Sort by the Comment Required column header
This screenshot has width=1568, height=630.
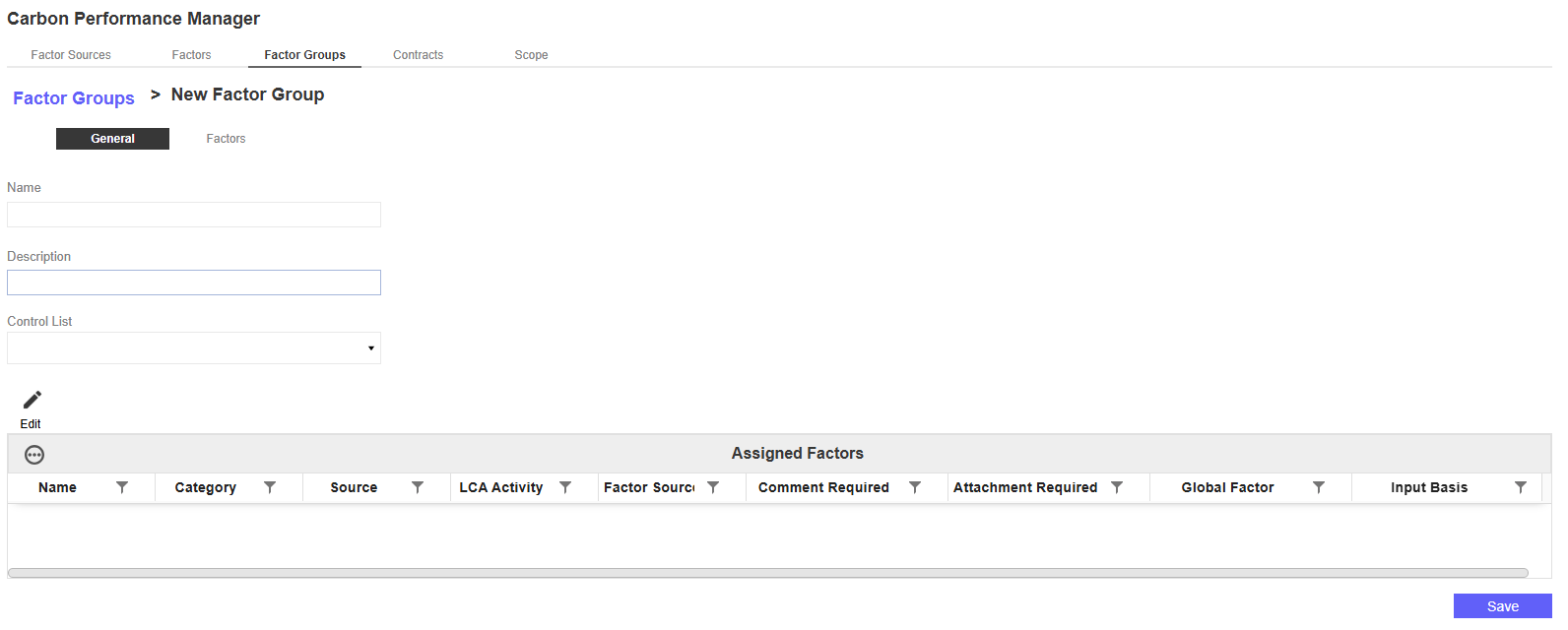click(823, 487)
